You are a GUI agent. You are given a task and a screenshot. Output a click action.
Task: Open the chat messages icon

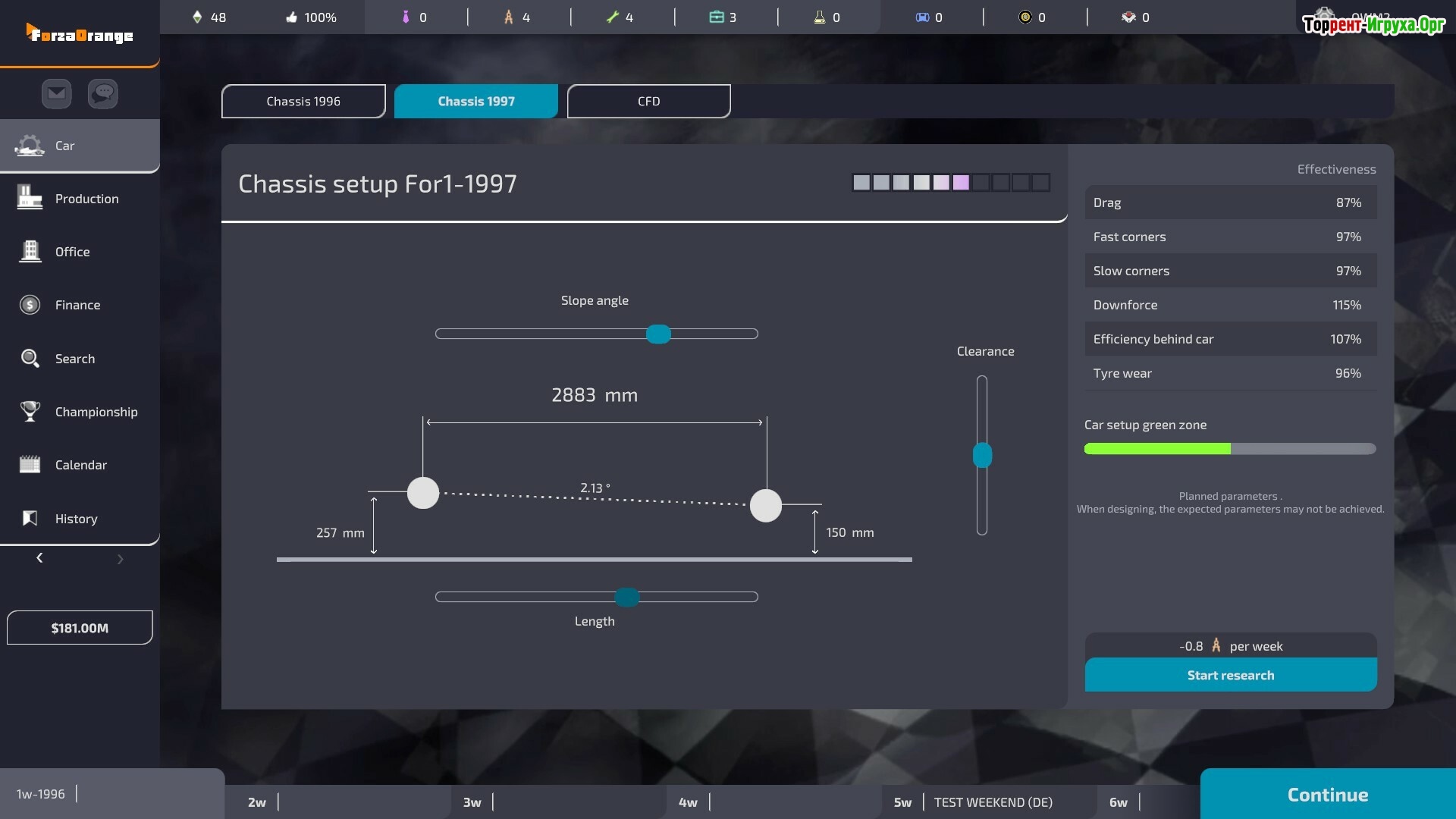103,93
